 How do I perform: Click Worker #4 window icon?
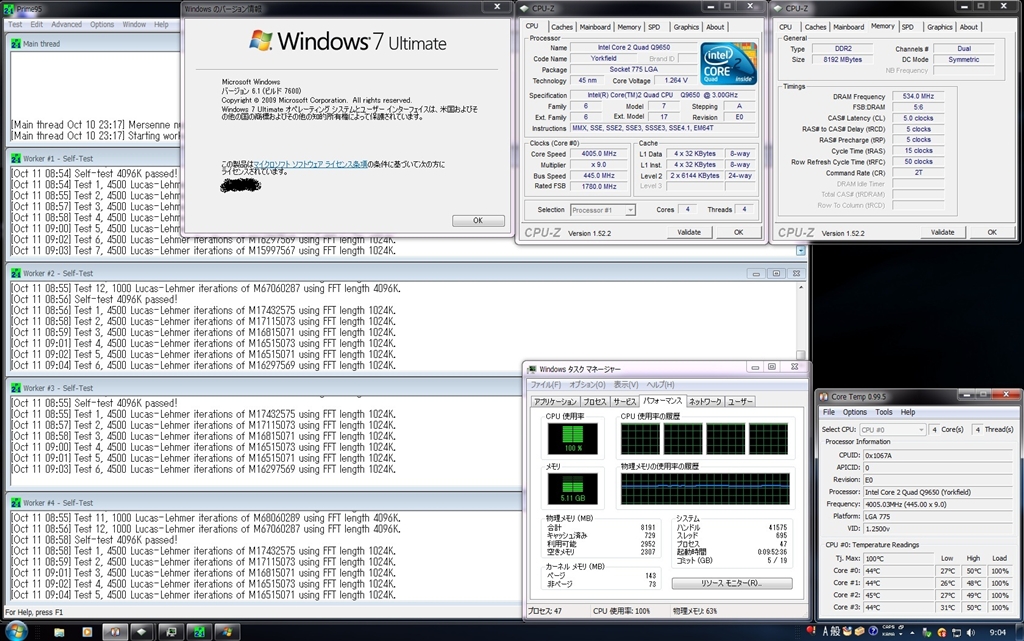(x=16, y=503)
